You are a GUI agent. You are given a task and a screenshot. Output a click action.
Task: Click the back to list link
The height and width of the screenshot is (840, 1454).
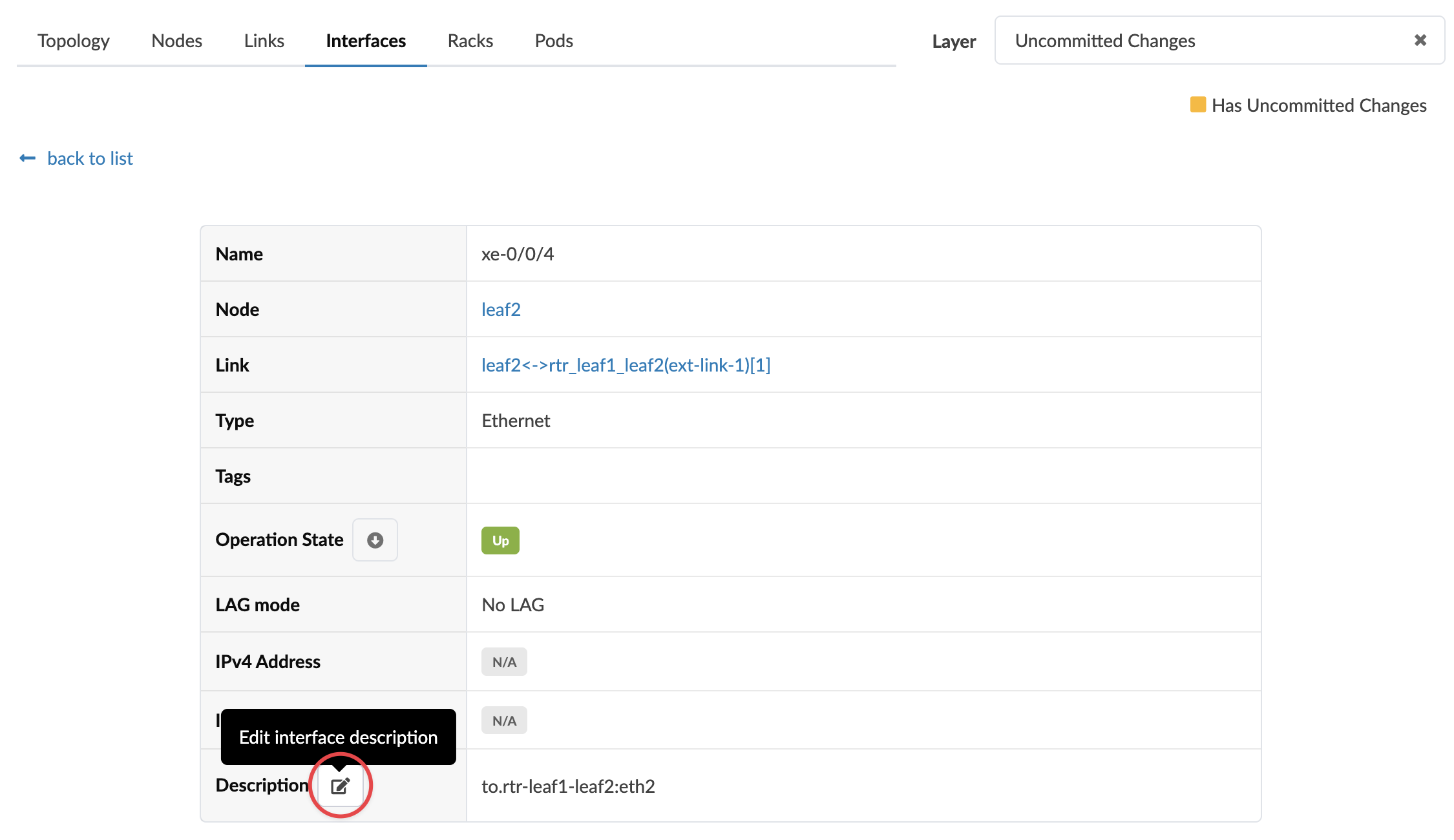click(90, 158)
